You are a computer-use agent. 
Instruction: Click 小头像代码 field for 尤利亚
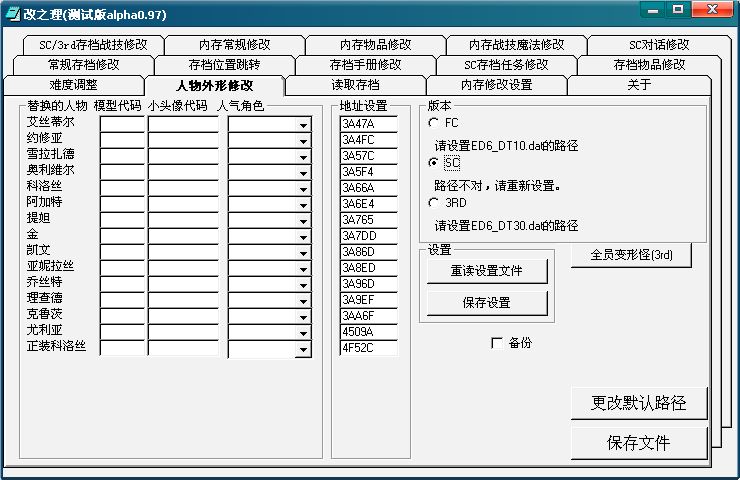[x=183, y=333]
